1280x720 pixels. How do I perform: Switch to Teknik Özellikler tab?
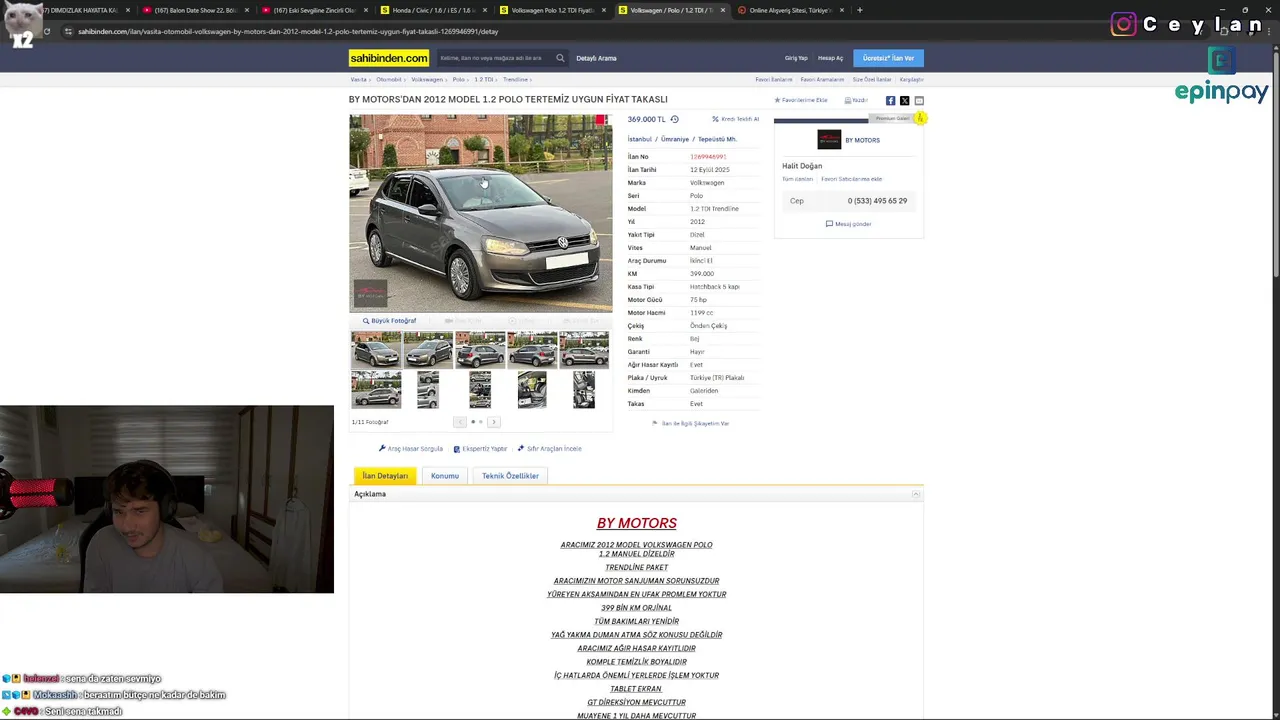coord(510,476)
